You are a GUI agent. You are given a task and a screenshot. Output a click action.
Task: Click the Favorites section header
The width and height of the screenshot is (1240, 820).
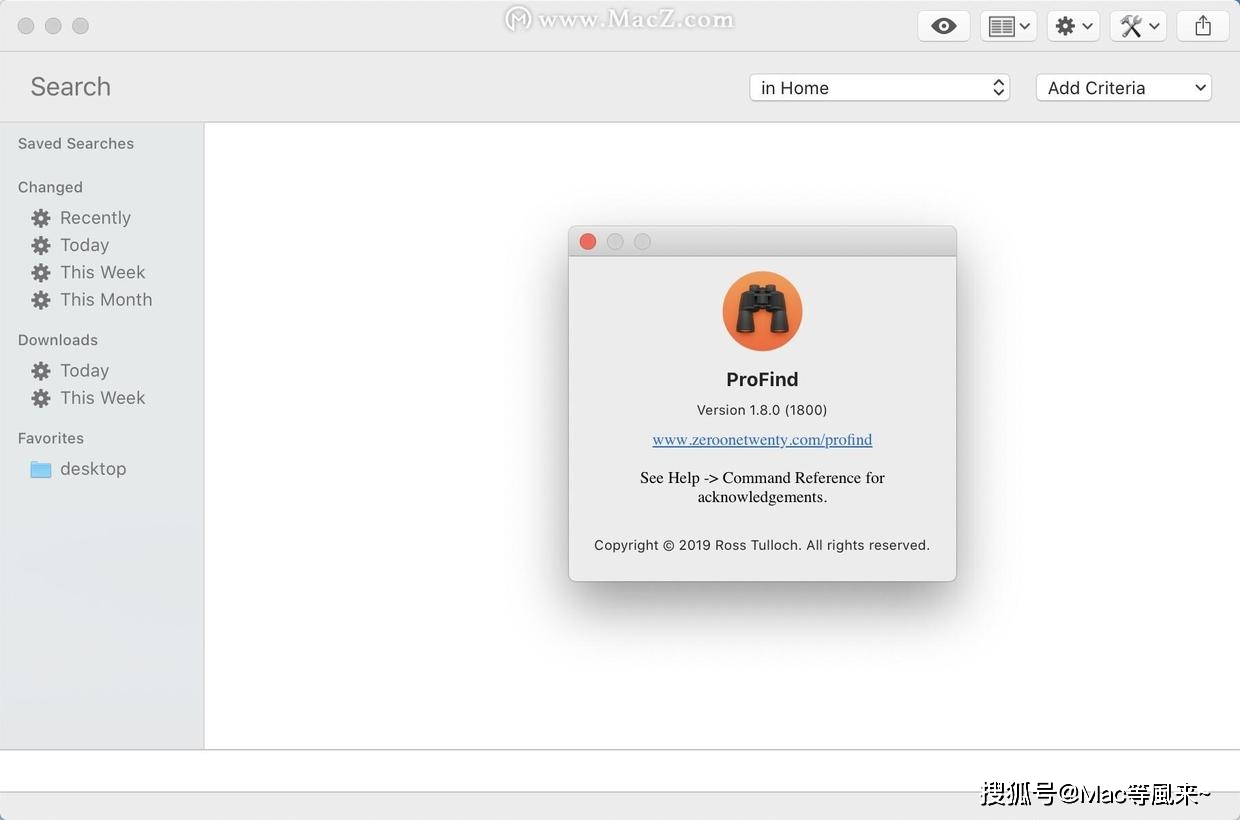(x=51, y=438)
